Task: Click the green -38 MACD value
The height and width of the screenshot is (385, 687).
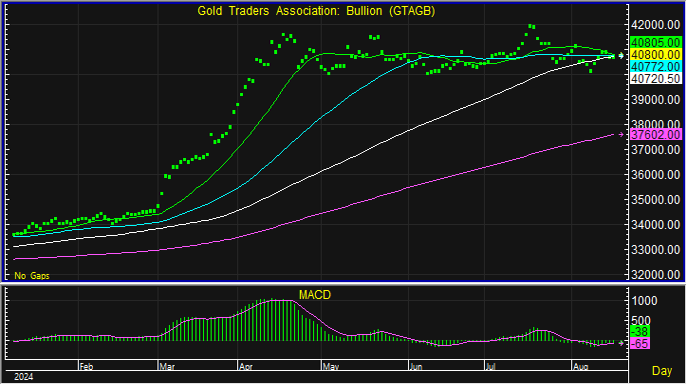Action: 640,332
